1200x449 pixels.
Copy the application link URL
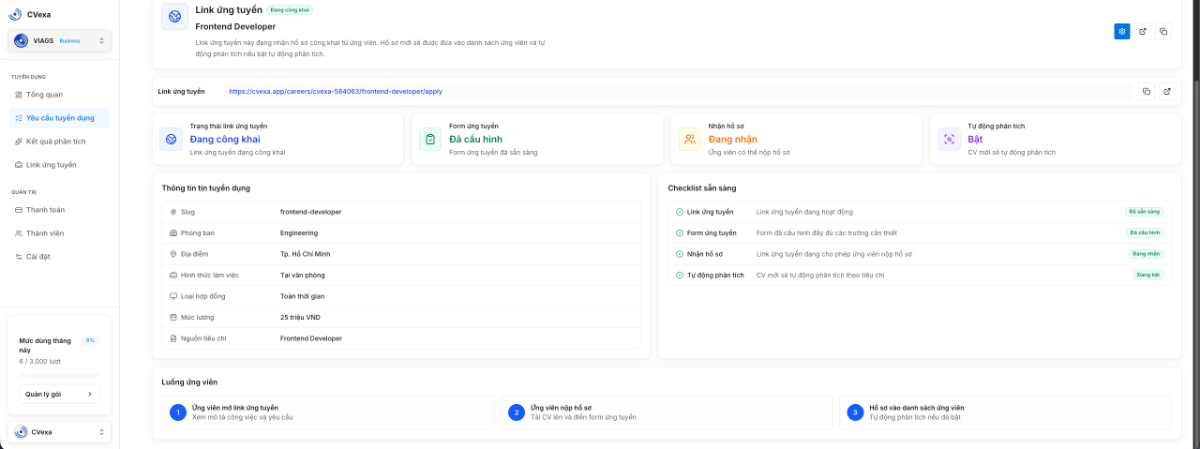point(1146,91)
